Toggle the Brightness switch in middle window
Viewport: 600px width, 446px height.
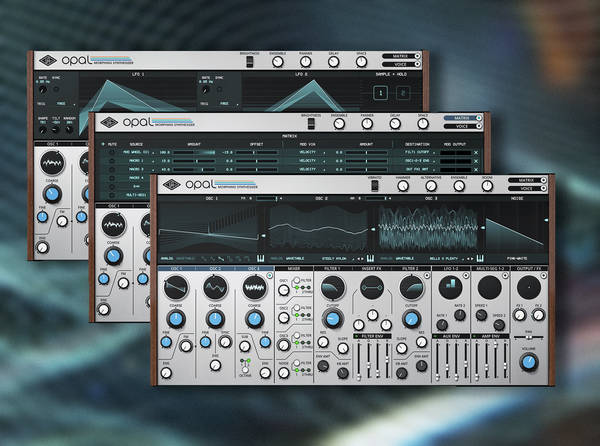pos(311,124)
